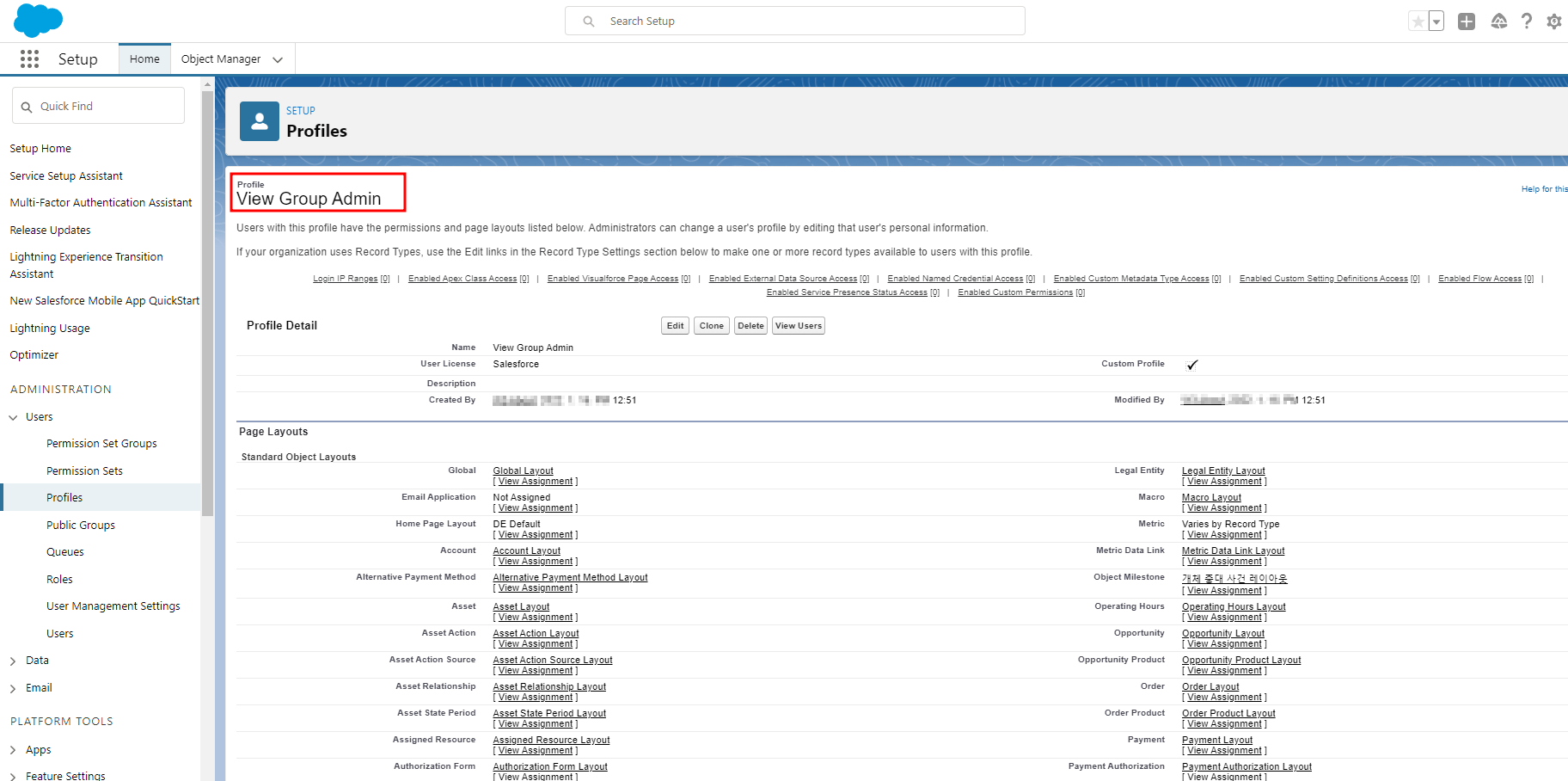The width and height of the screenshot is (1568, 781).
Task: Open Enabled Custom Permissions link
Action: [1021, 292]
